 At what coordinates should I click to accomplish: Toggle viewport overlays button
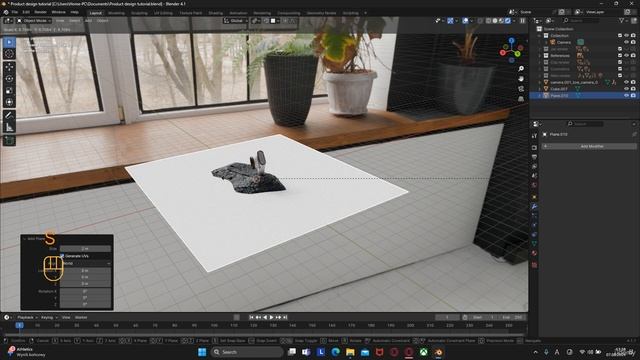tap(465, 20)
